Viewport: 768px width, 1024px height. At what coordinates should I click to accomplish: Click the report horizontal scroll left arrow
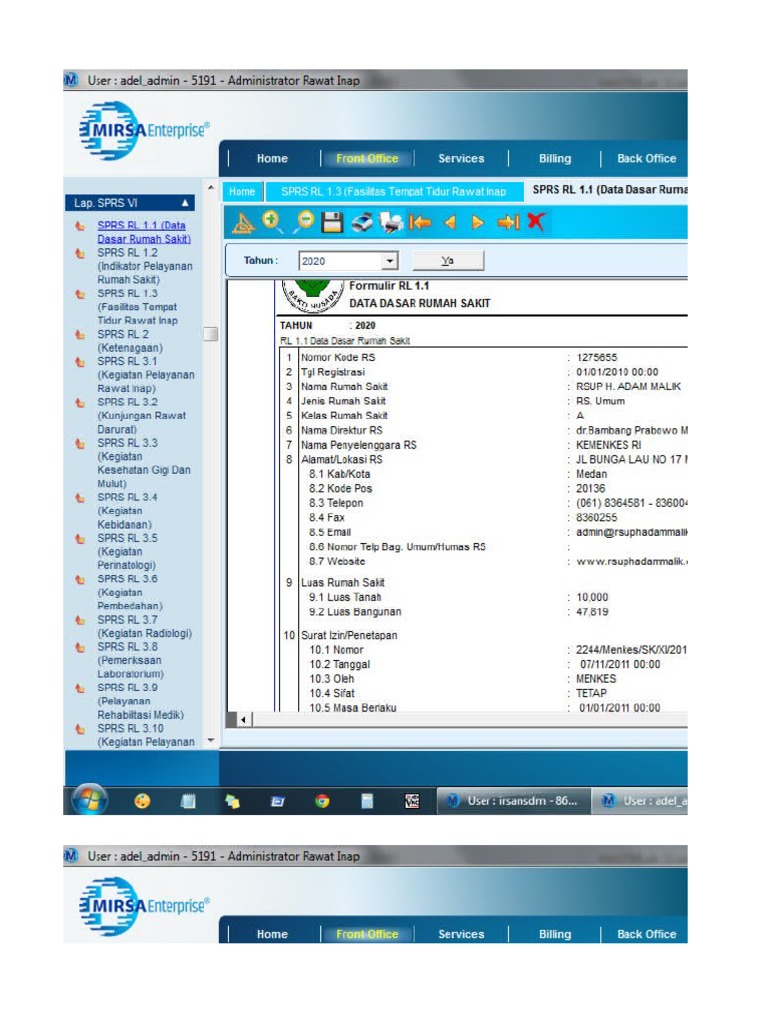coord(243,720)
